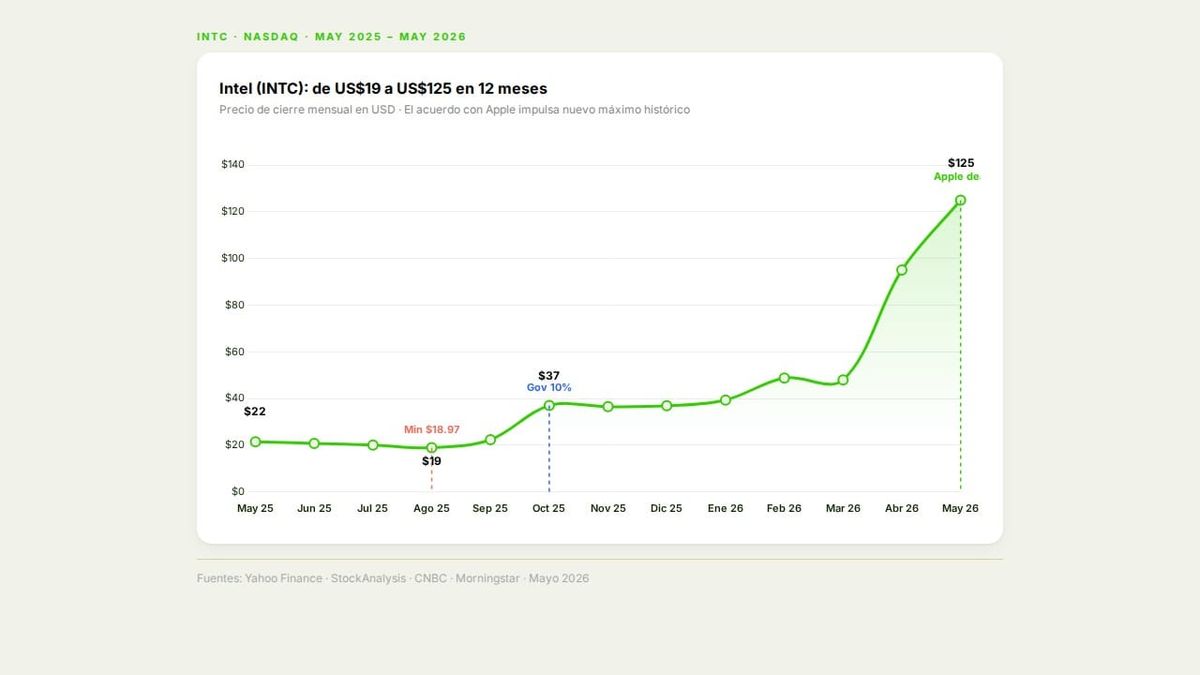Screen dimensions: 1200x675
Task: Click the Feb 26 data point marker
Action: point(784,378)
